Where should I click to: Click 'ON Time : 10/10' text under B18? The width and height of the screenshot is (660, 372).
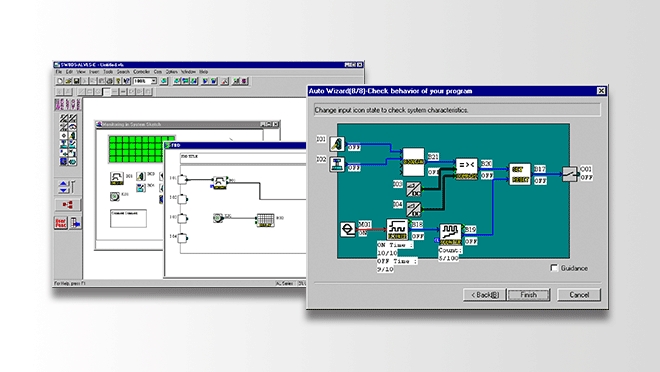(395, 249)
